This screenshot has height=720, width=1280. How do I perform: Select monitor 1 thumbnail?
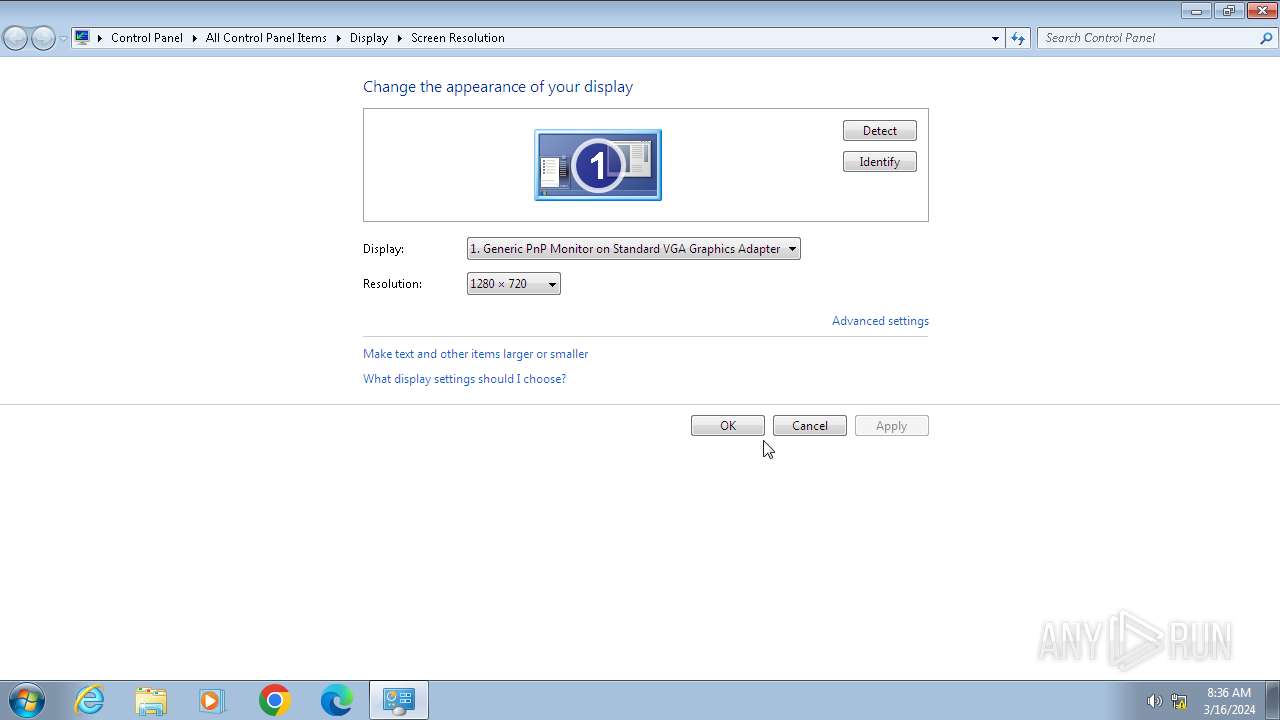point(598,165)
